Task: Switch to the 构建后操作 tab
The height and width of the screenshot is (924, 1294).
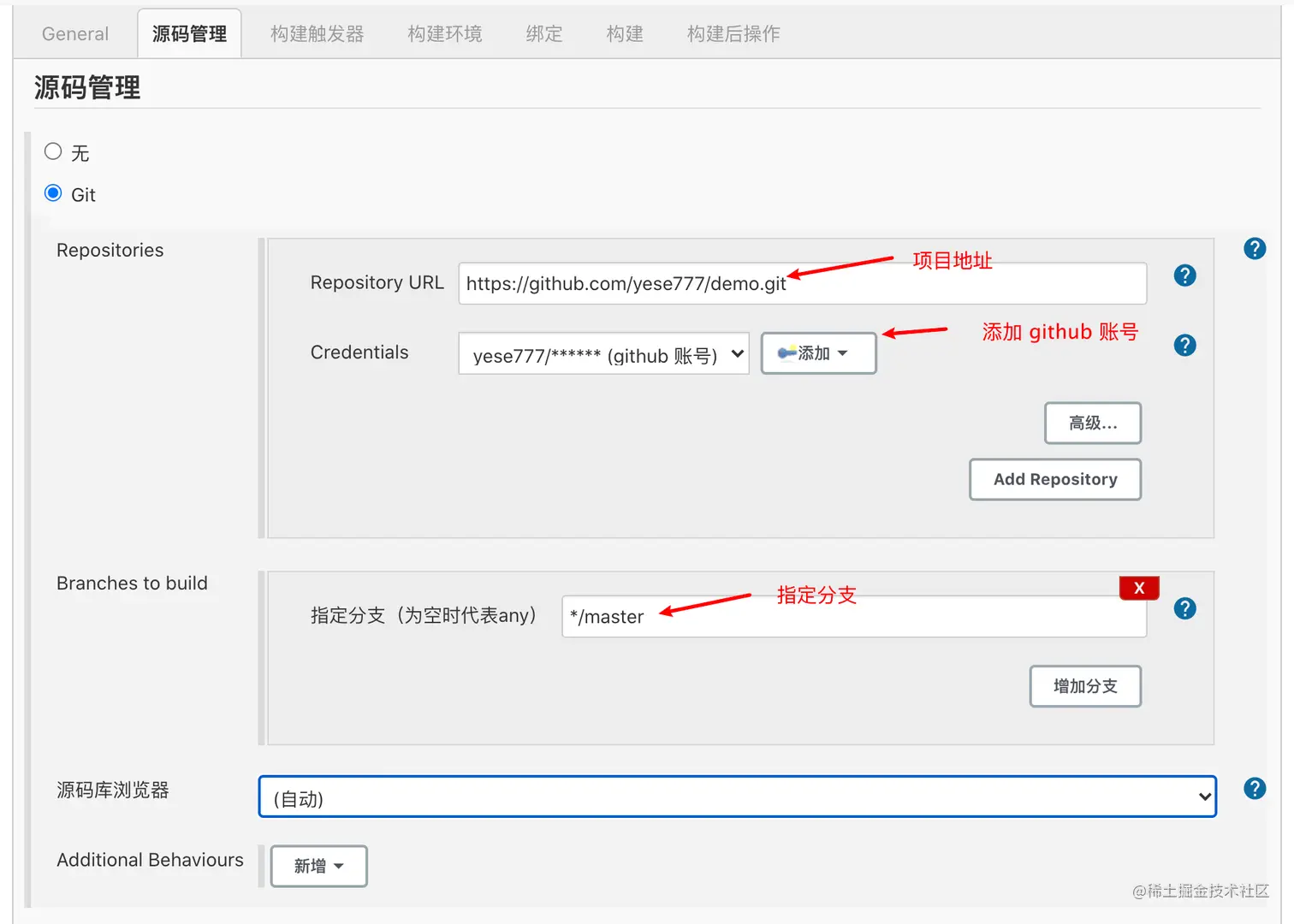Action: [733, 34]
